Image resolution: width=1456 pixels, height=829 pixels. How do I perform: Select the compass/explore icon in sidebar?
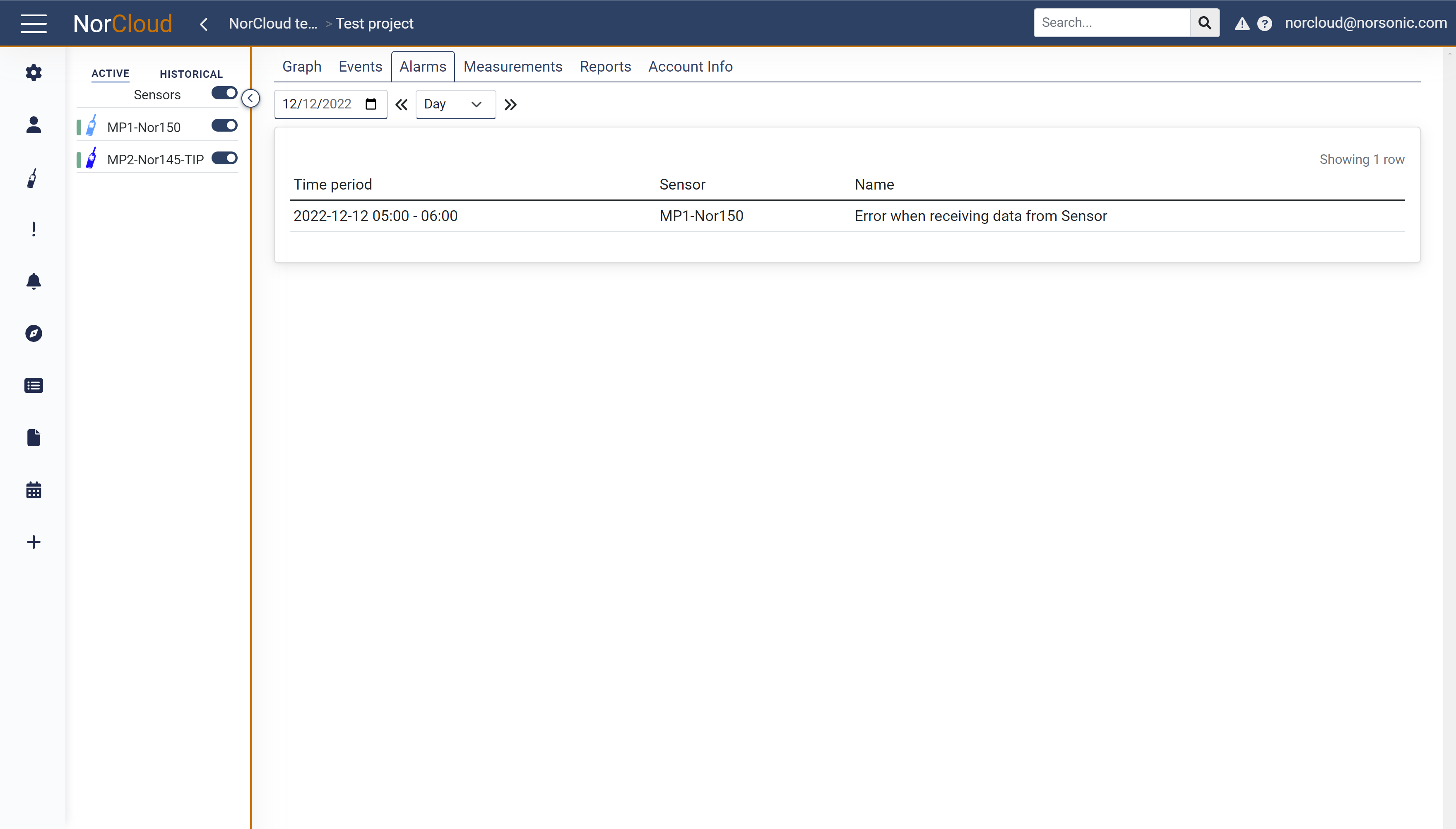(x=33, y=334)
